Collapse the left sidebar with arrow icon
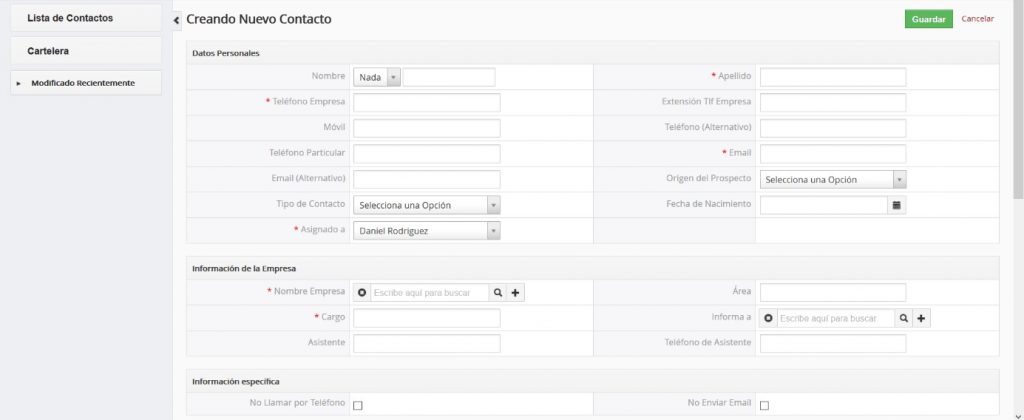This screenshot has height=420, width=1024. (176, 20)
